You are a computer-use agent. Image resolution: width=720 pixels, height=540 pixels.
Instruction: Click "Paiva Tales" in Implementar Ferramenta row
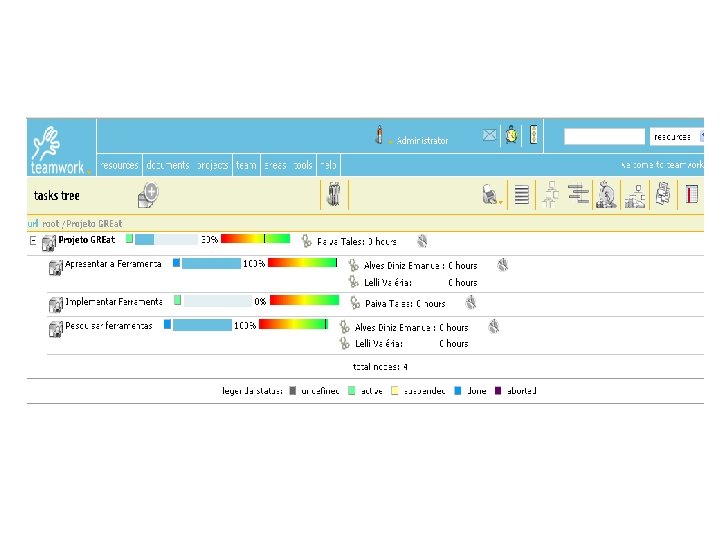(388, 304)
